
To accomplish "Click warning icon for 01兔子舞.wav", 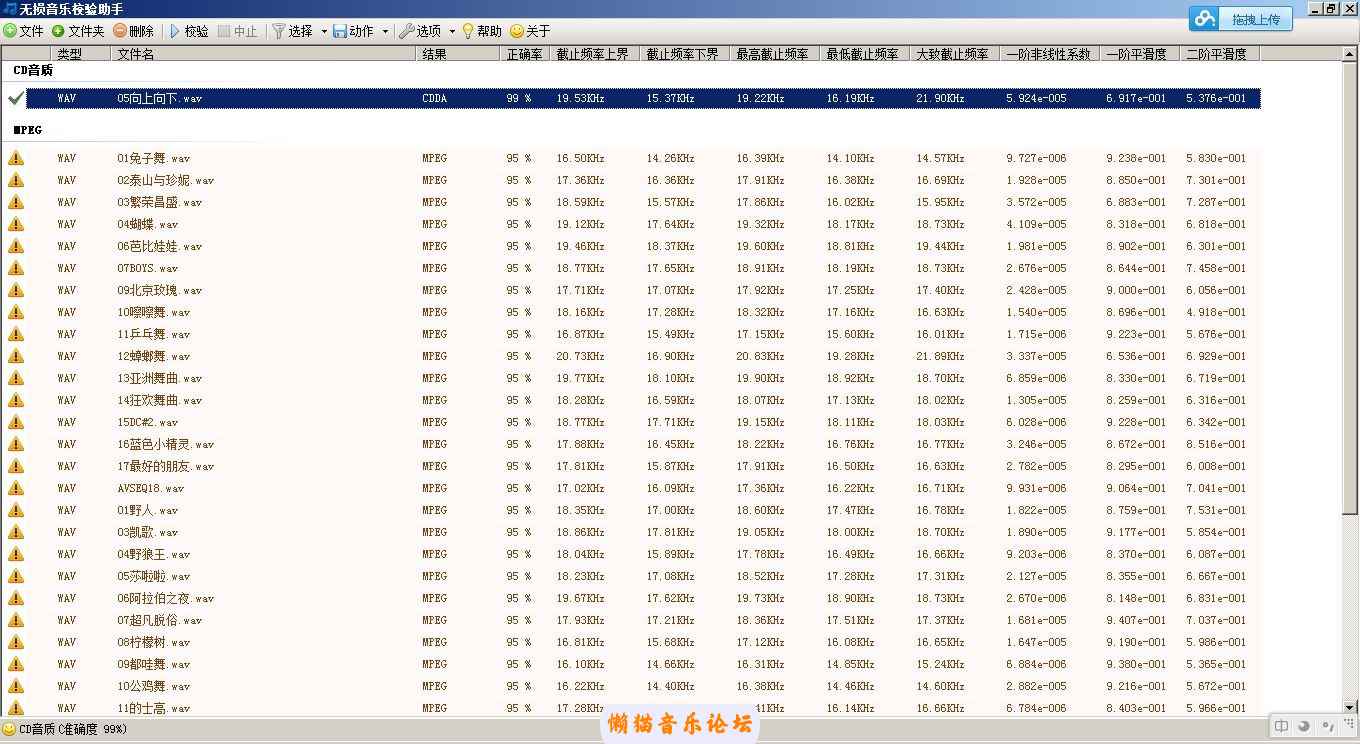I will pos(15,158).
